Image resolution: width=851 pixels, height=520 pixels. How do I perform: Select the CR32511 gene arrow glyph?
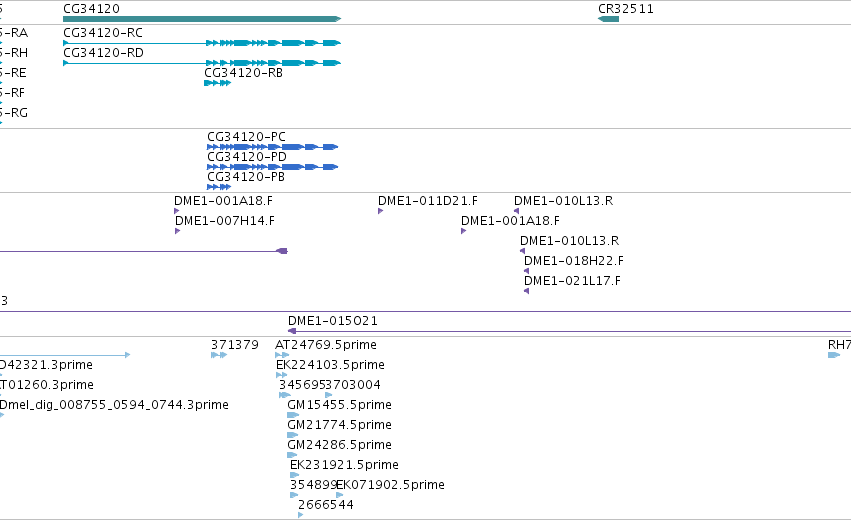pos(608,19)
